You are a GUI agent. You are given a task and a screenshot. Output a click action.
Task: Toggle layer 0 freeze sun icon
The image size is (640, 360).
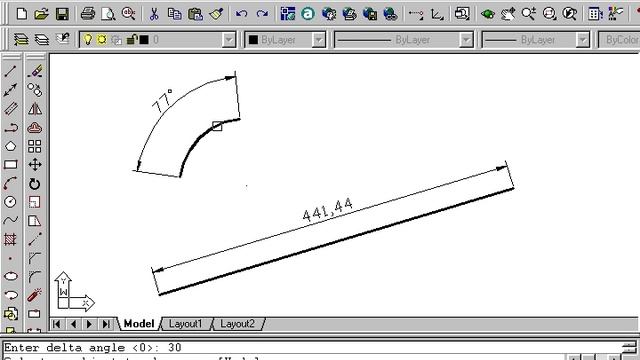coord(102,40)
